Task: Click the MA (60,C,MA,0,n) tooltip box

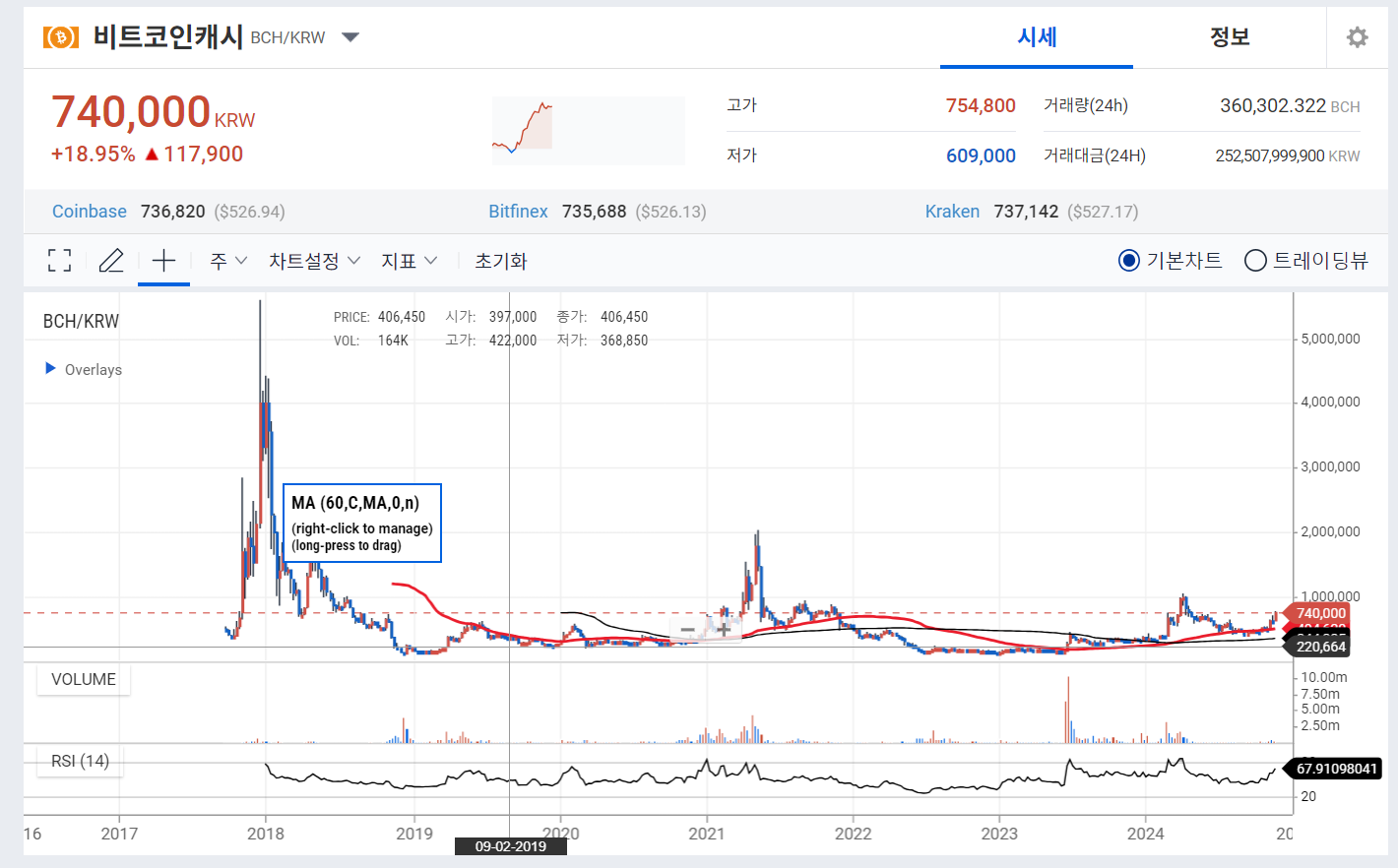Action: click(x=362, y=523)
